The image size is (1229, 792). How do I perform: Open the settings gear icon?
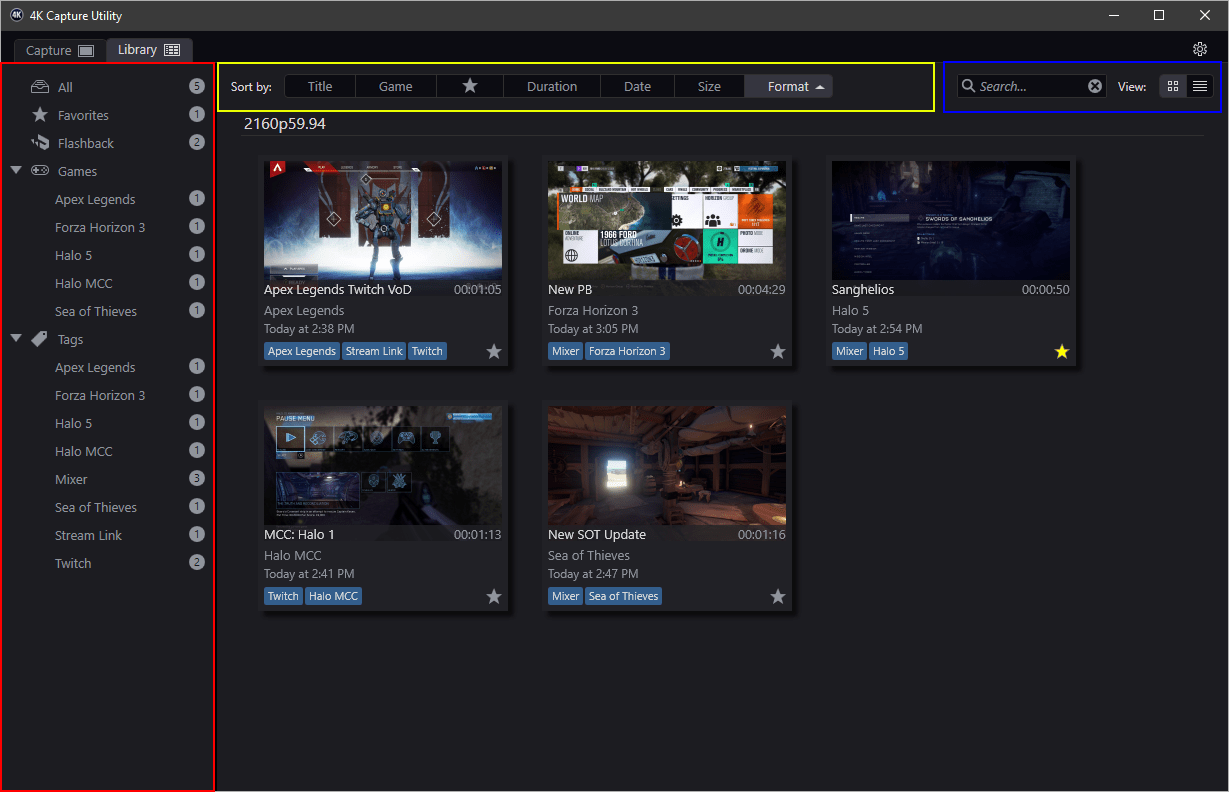(1200, 49)
